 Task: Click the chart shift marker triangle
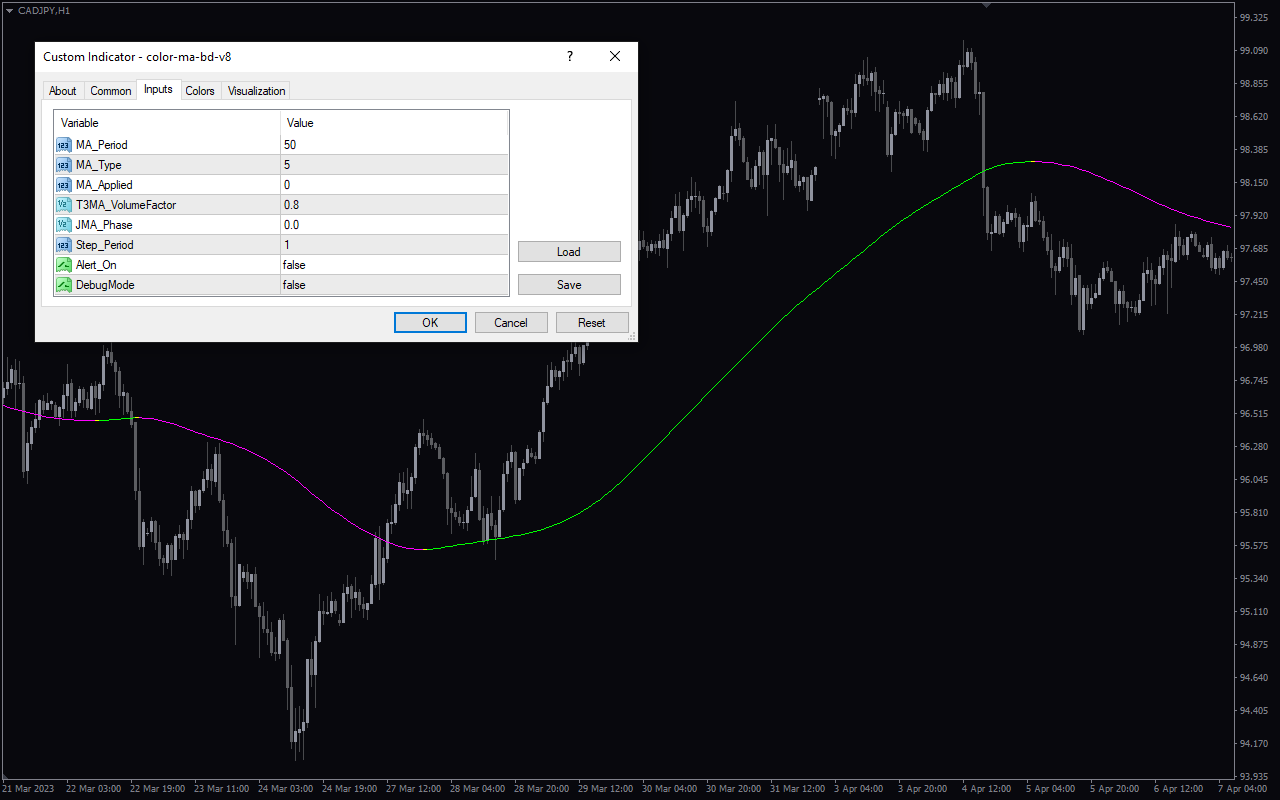tap(987, 5)
